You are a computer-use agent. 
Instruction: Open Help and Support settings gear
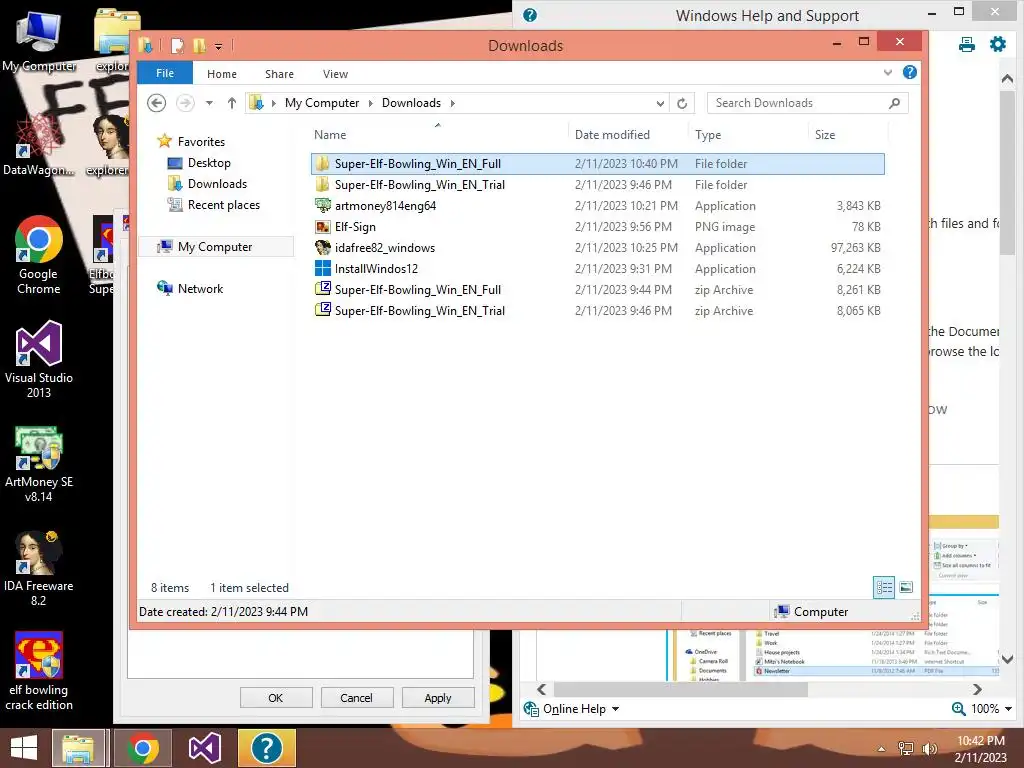(997, 44)
